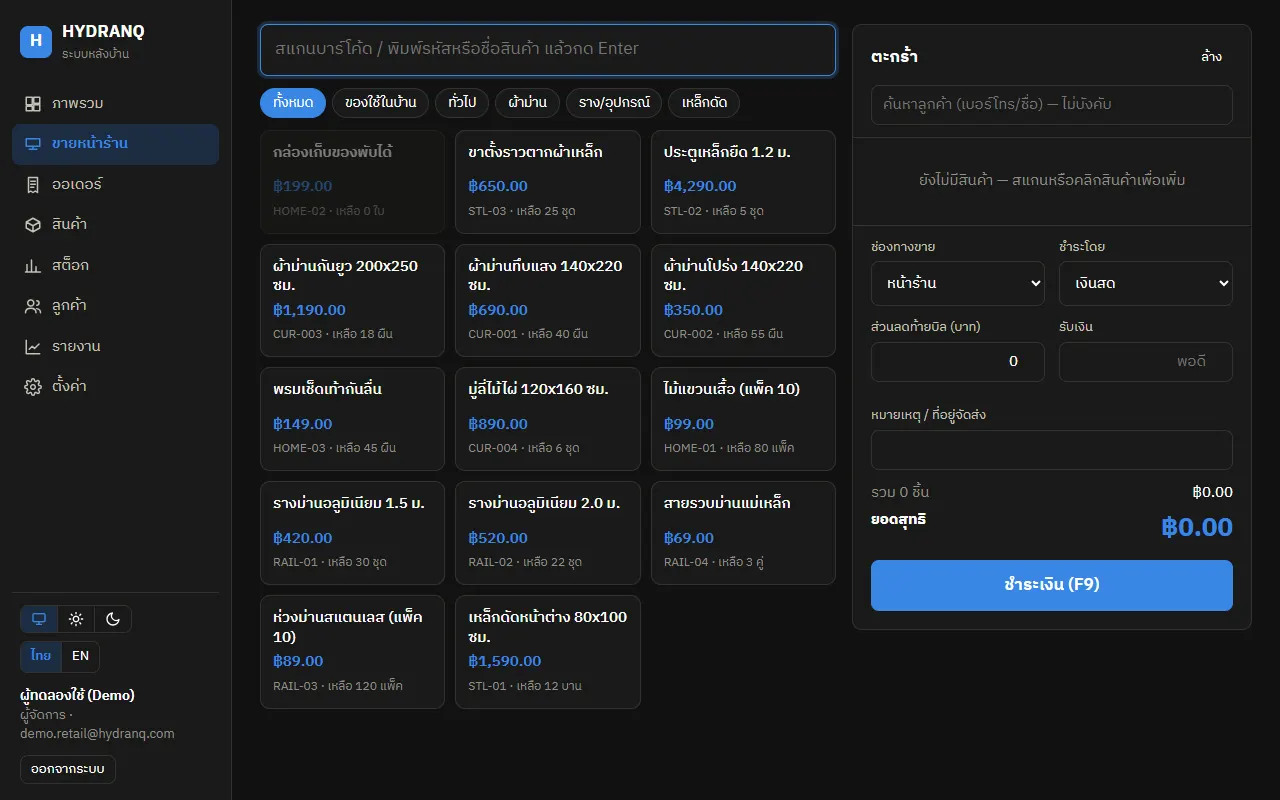
Task: Add เหล็กดัดหน้าต่าง 80x100 ซม. to cart
Action: coord(548,652)
